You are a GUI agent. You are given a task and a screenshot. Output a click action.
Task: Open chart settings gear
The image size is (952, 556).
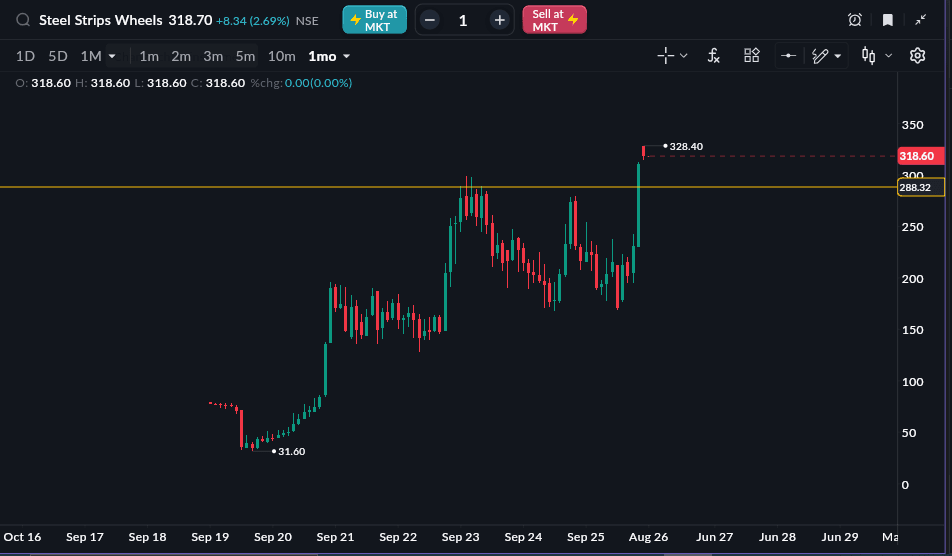[x=917, y=56]
